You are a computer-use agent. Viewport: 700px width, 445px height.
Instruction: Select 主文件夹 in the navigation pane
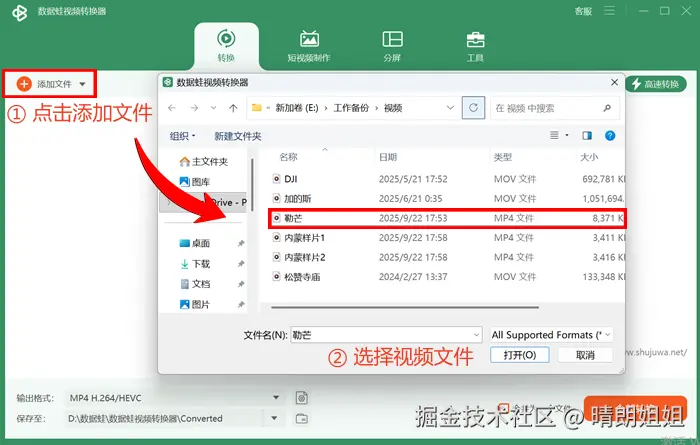(x=204, y=162)
